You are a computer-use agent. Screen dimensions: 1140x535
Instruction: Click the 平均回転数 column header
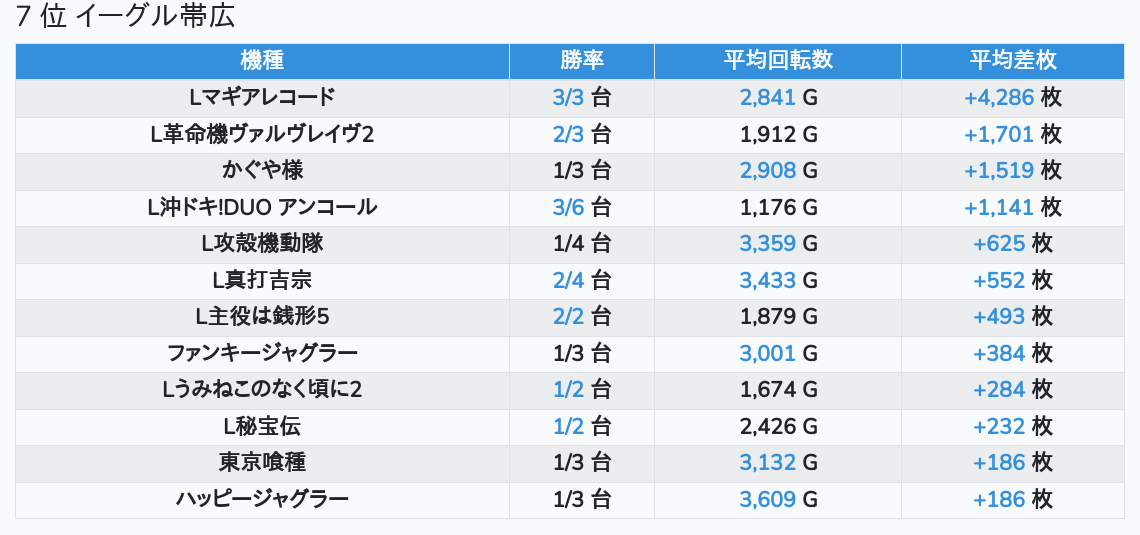tap(778, 61)
